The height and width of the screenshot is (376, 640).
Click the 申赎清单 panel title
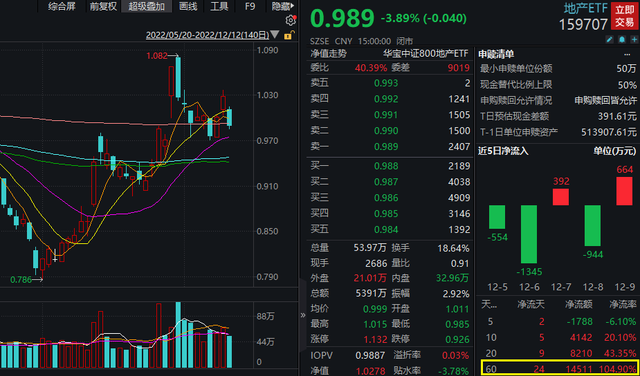click(x=496, y=54)
